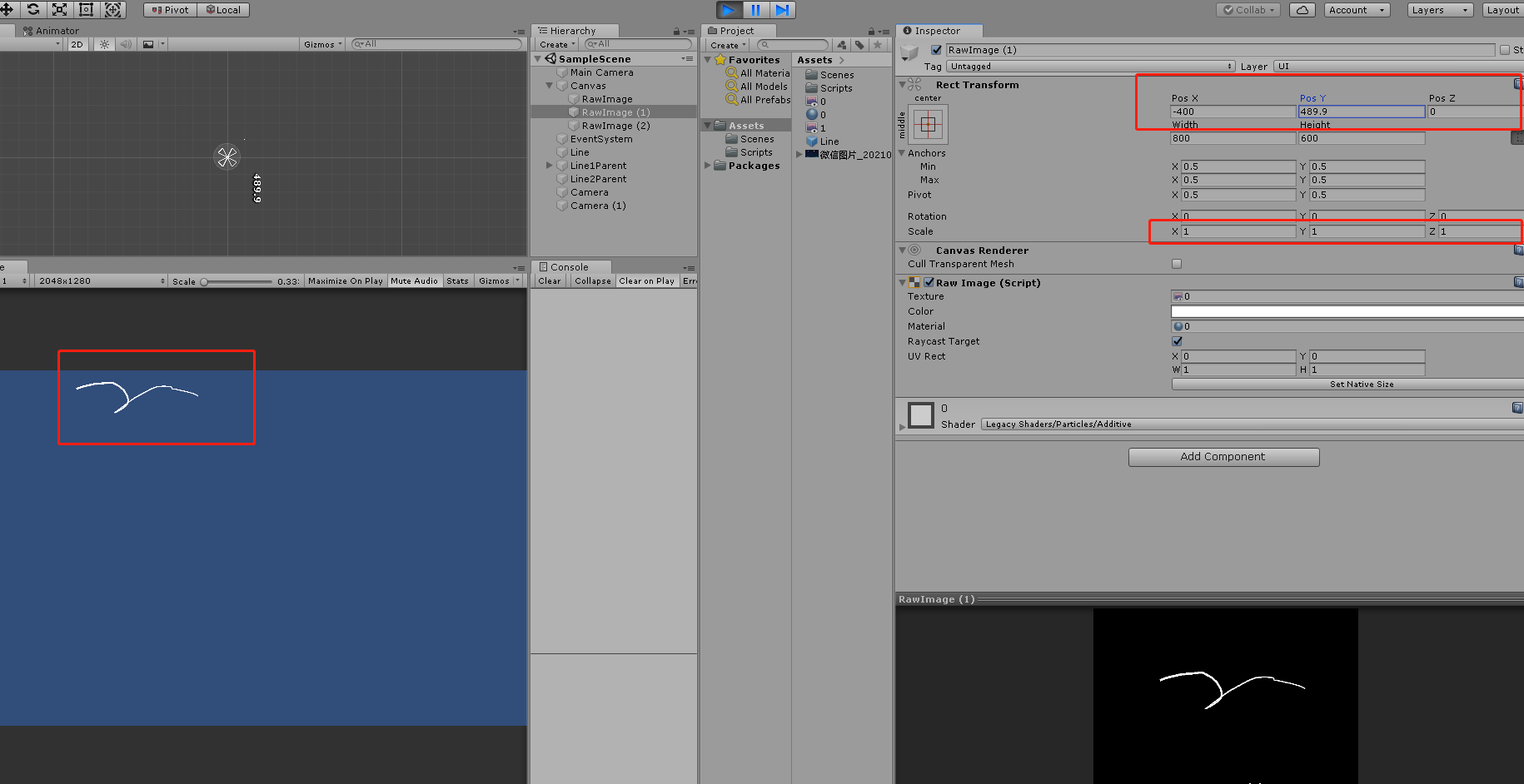This screenshot has width=1524, height=784.
Task: Open the Layers dropdown
Action: coord(1440,10)
